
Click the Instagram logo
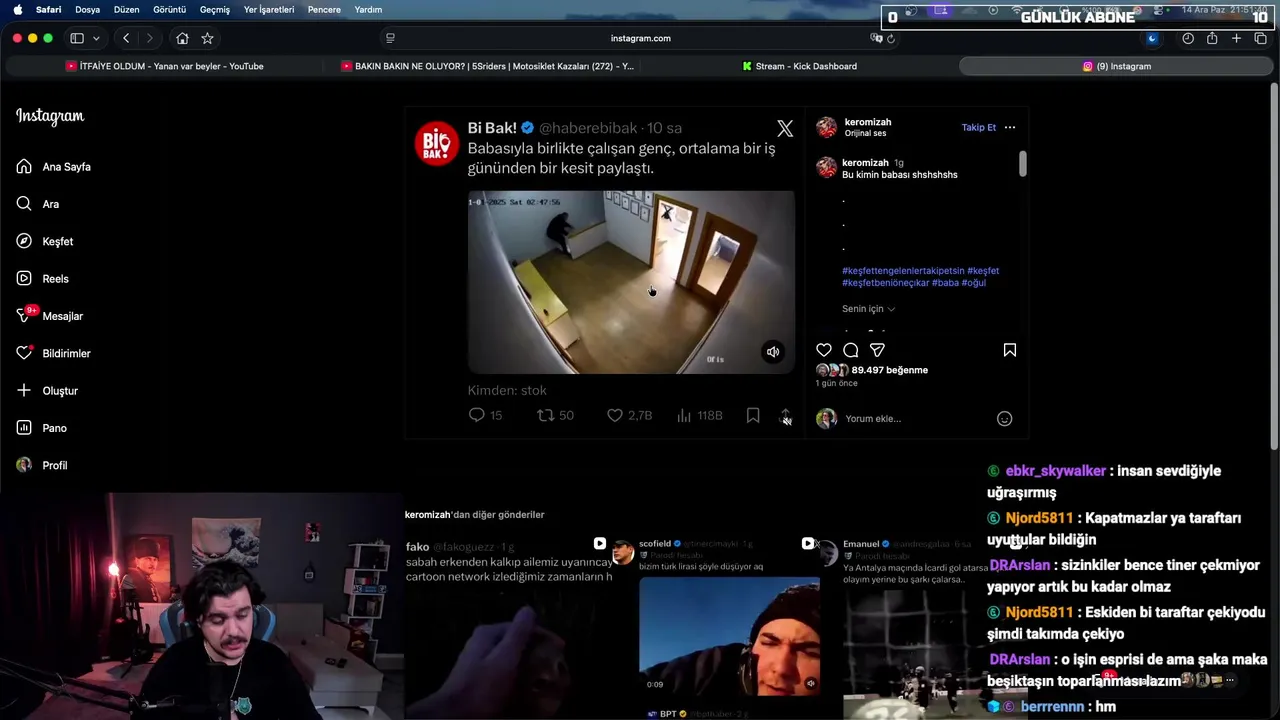(50, 116)
